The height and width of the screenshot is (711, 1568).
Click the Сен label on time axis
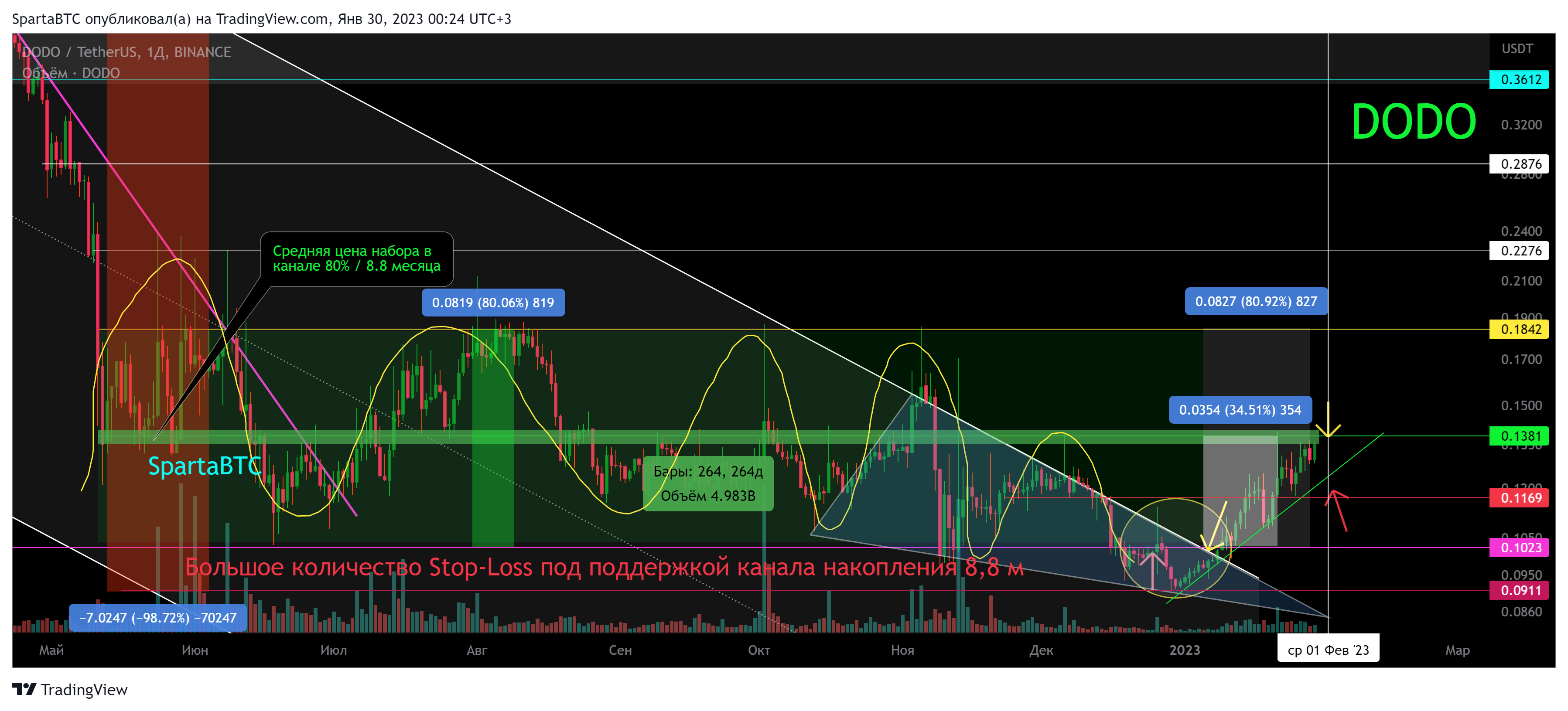click(x=620, y=650)
